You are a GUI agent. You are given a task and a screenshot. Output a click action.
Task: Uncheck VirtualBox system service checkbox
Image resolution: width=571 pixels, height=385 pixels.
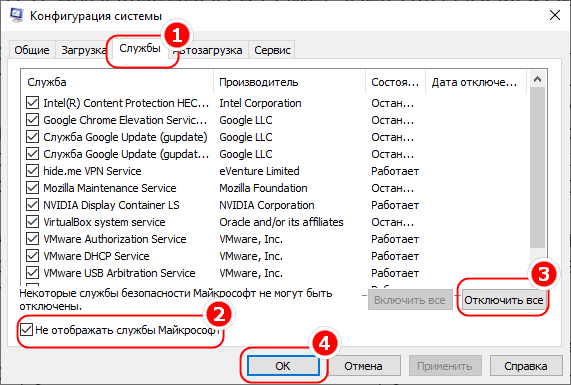(x=32, y=222)
